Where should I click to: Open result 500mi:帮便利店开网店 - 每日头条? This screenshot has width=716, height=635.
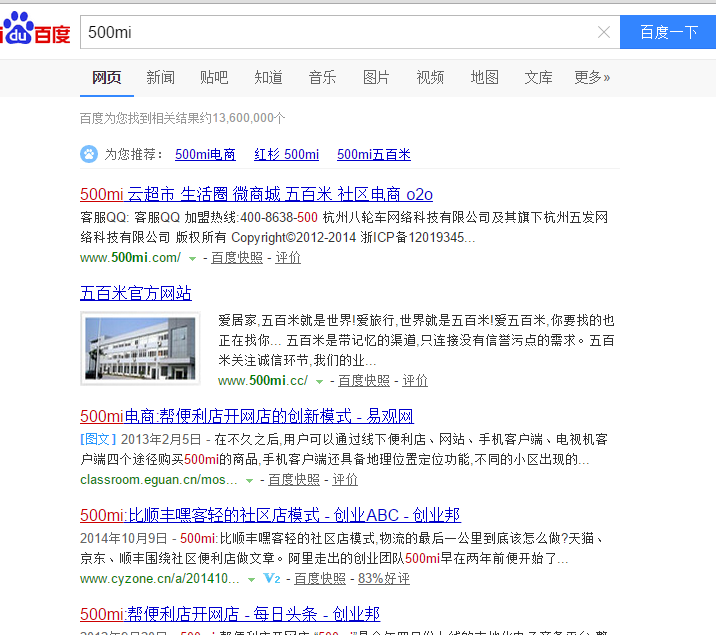230,614
